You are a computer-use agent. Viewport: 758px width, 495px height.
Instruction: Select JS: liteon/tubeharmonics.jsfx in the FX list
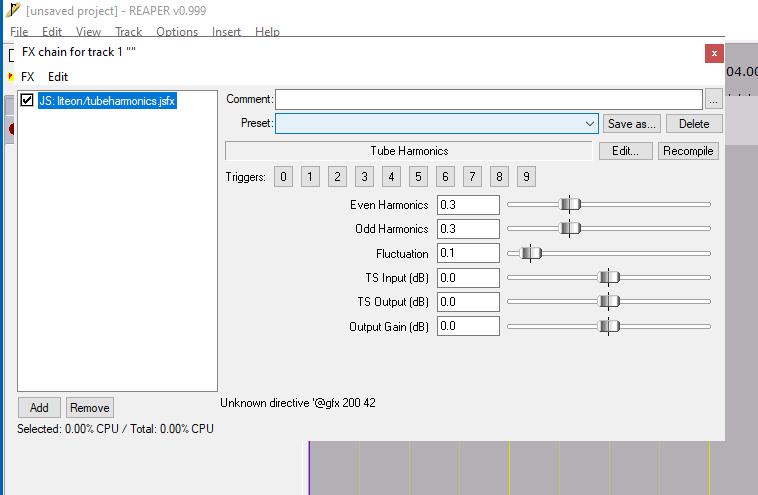[x=107, y=100]
